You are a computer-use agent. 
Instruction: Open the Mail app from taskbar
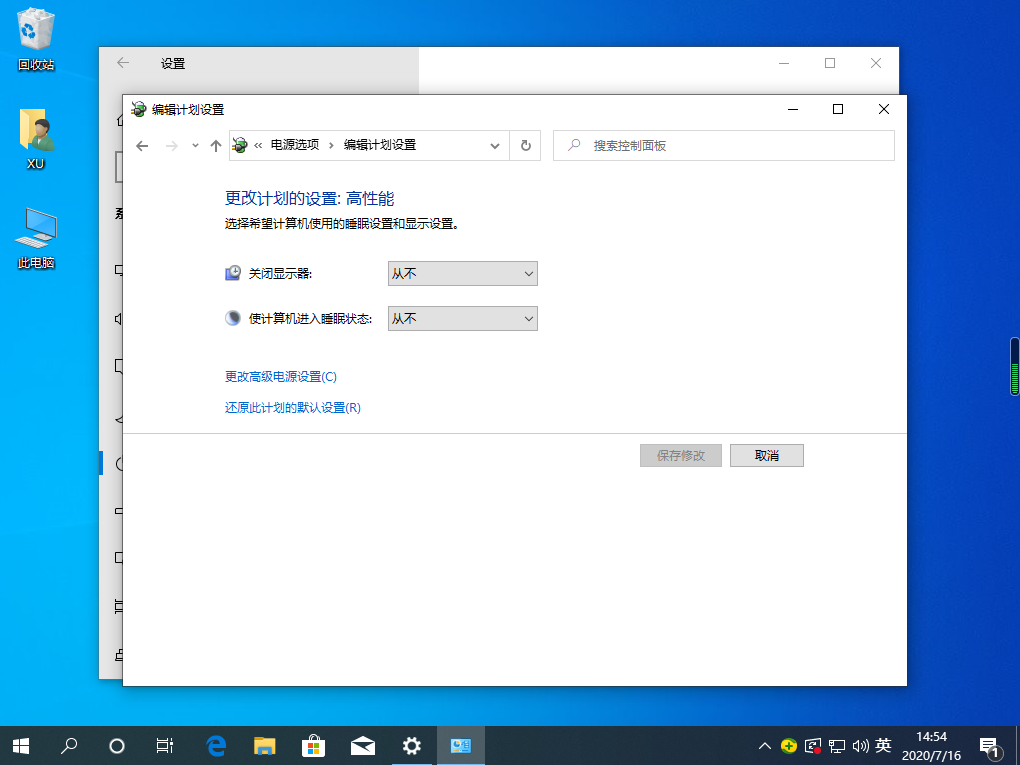(362, 746)
